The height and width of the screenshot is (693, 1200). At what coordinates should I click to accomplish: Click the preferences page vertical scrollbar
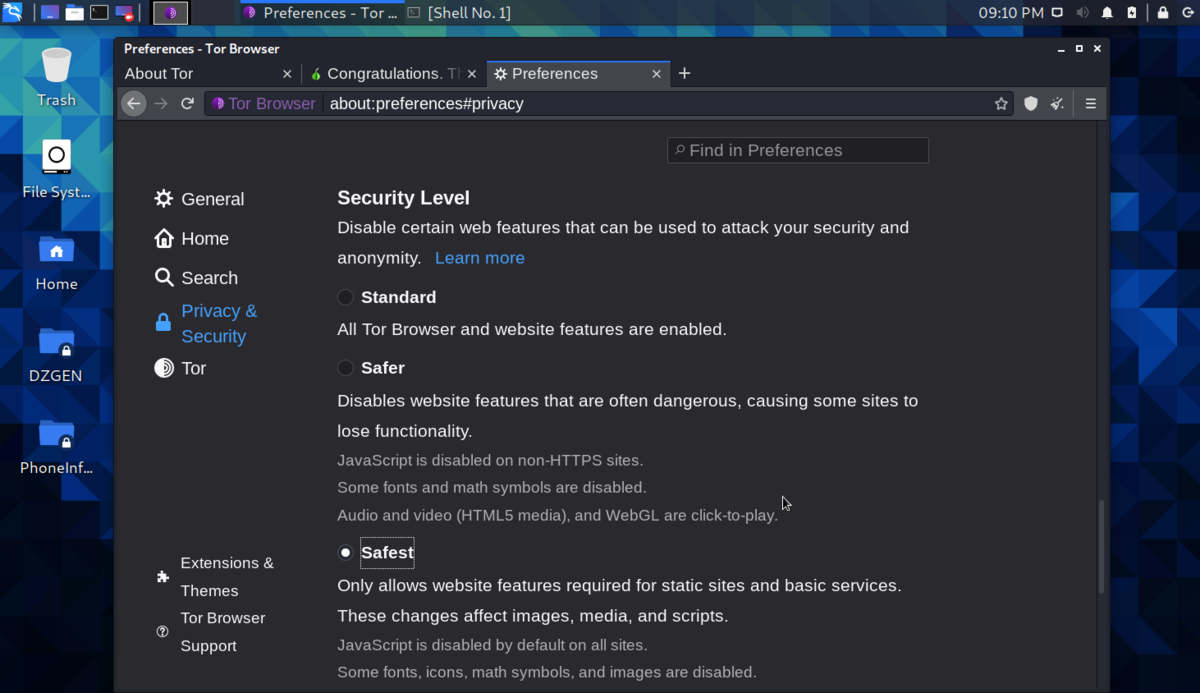(1102, 547)
